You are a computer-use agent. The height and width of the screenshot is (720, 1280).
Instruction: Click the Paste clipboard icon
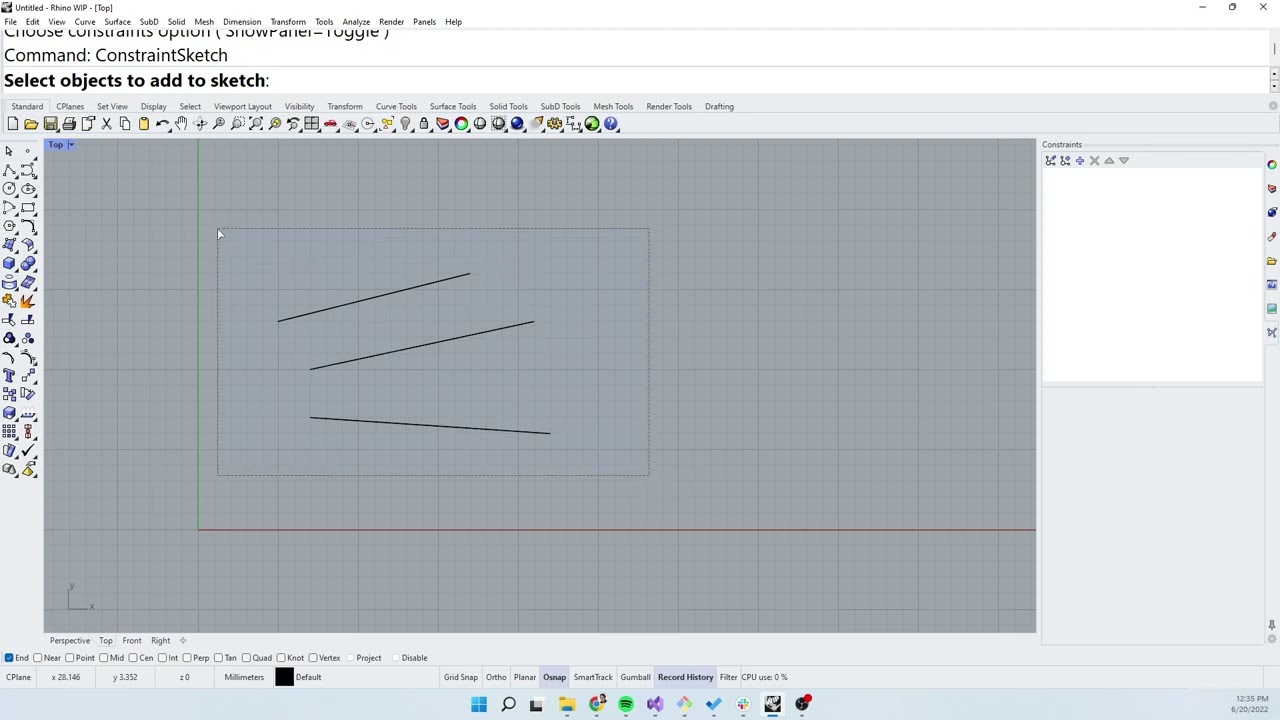click(144, 124)
